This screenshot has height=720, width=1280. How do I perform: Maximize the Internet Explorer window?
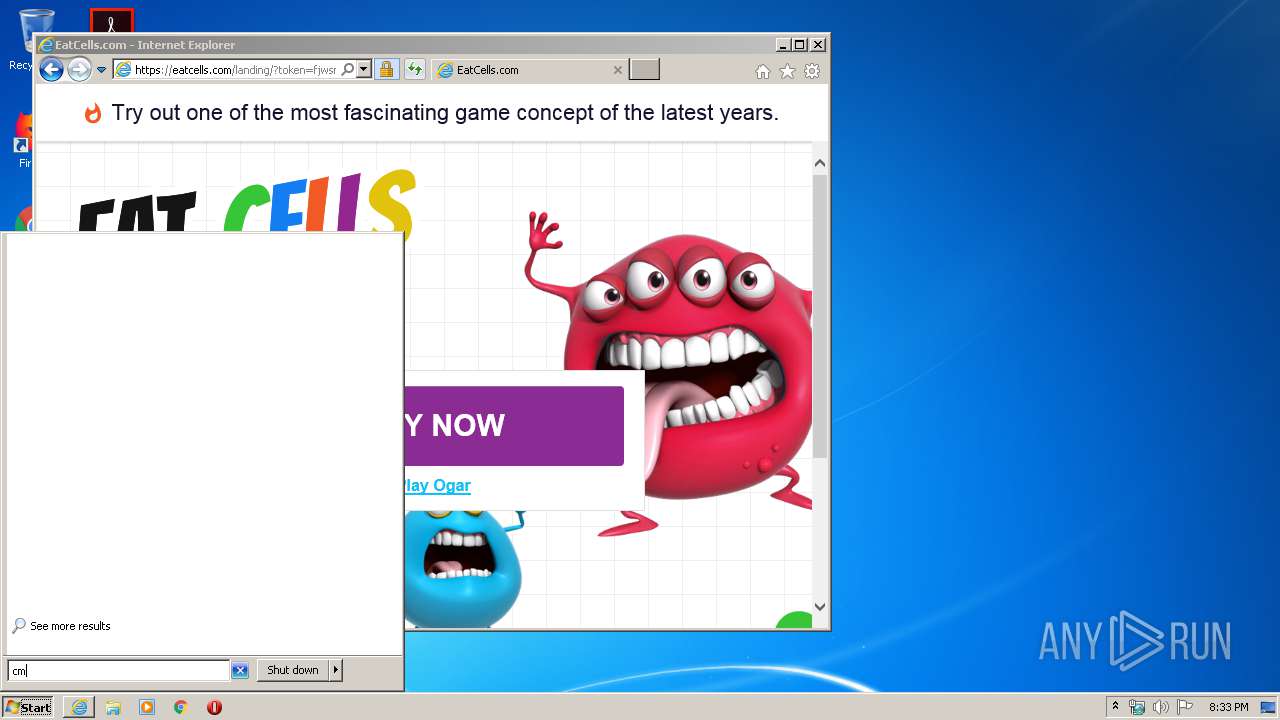click(799, 44)
